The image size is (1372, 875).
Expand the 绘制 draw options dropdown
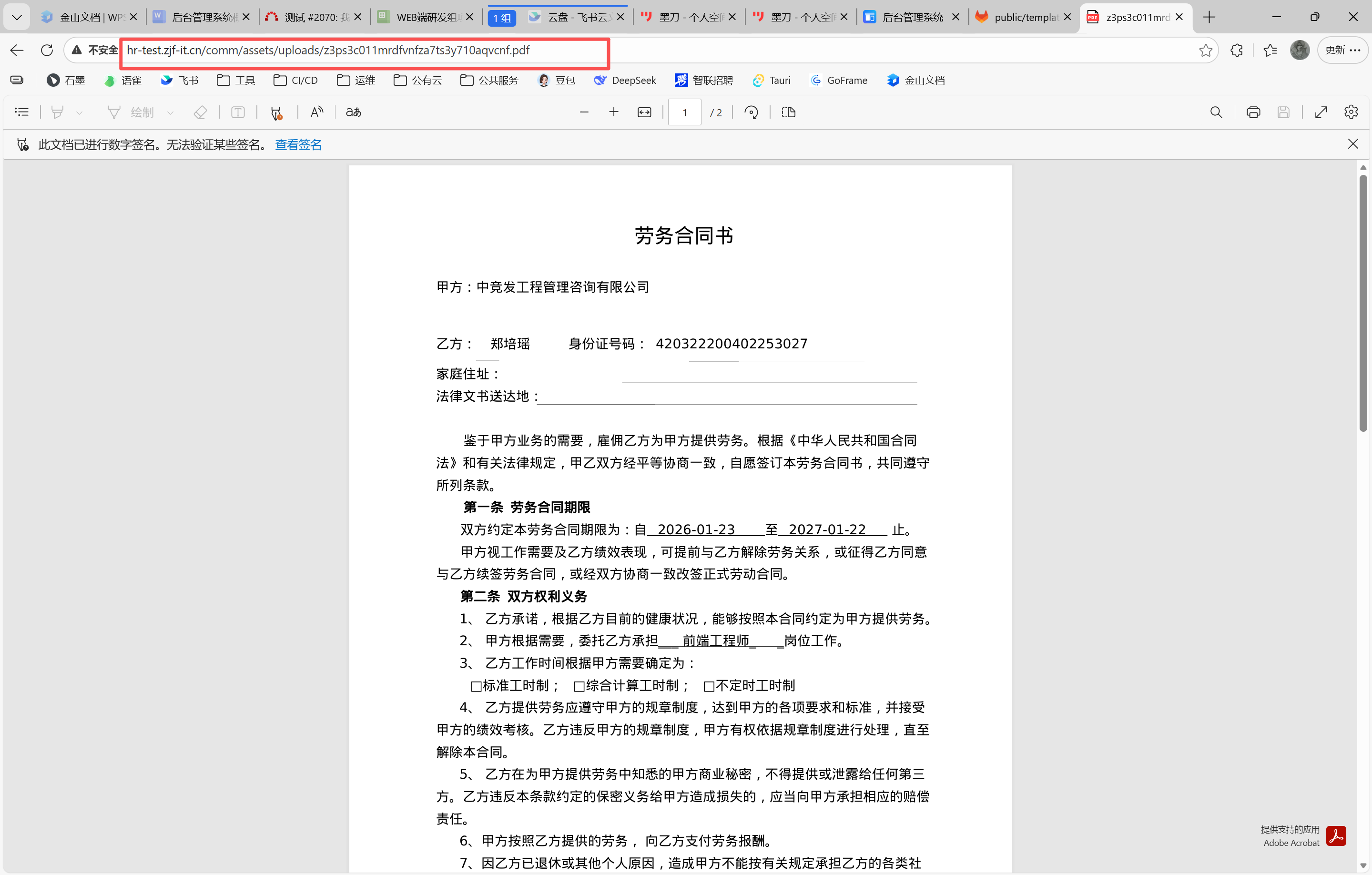point(170,113)
